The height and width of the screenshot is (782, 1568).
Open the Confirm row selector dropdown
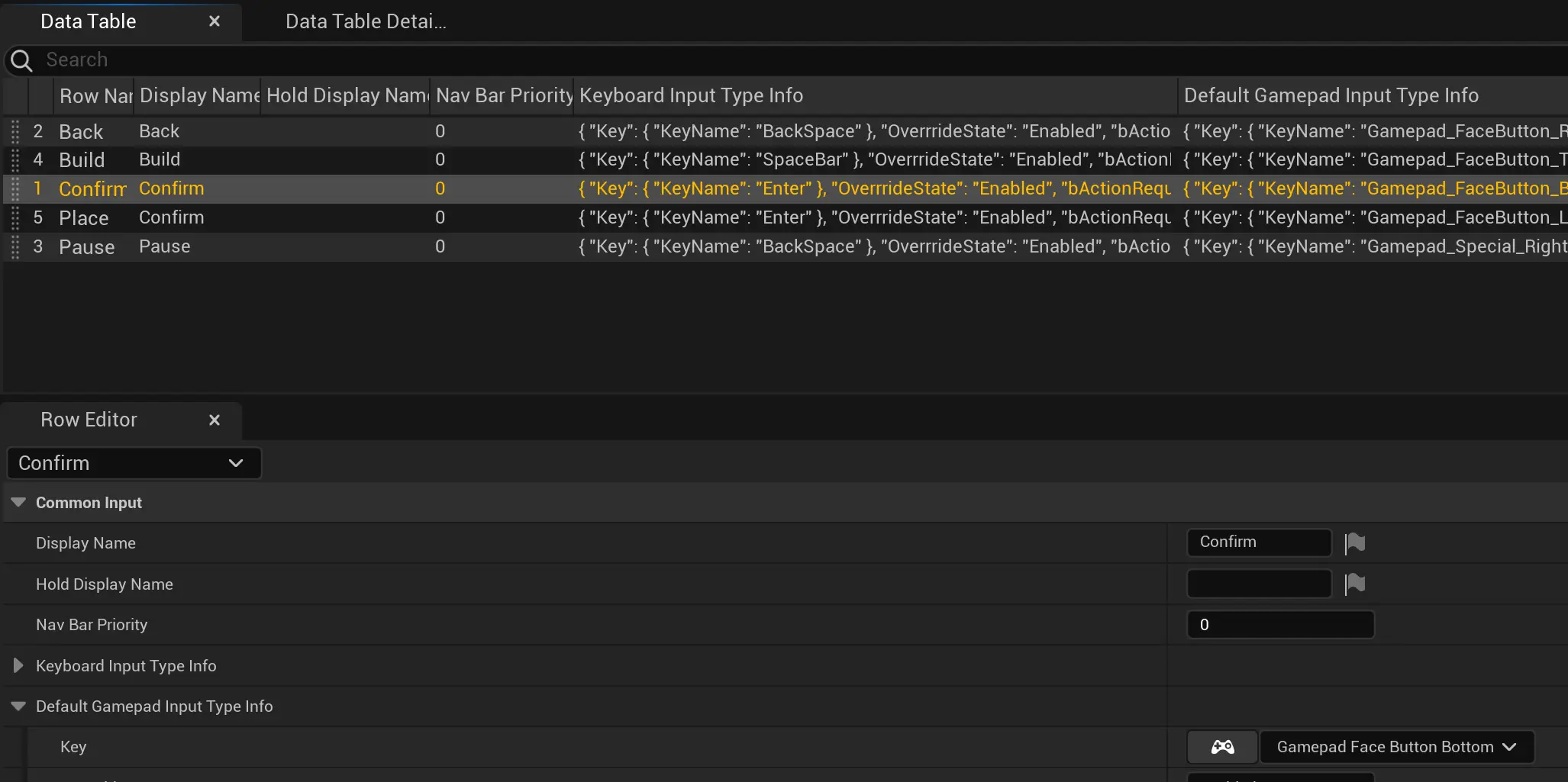pos(134,463)
